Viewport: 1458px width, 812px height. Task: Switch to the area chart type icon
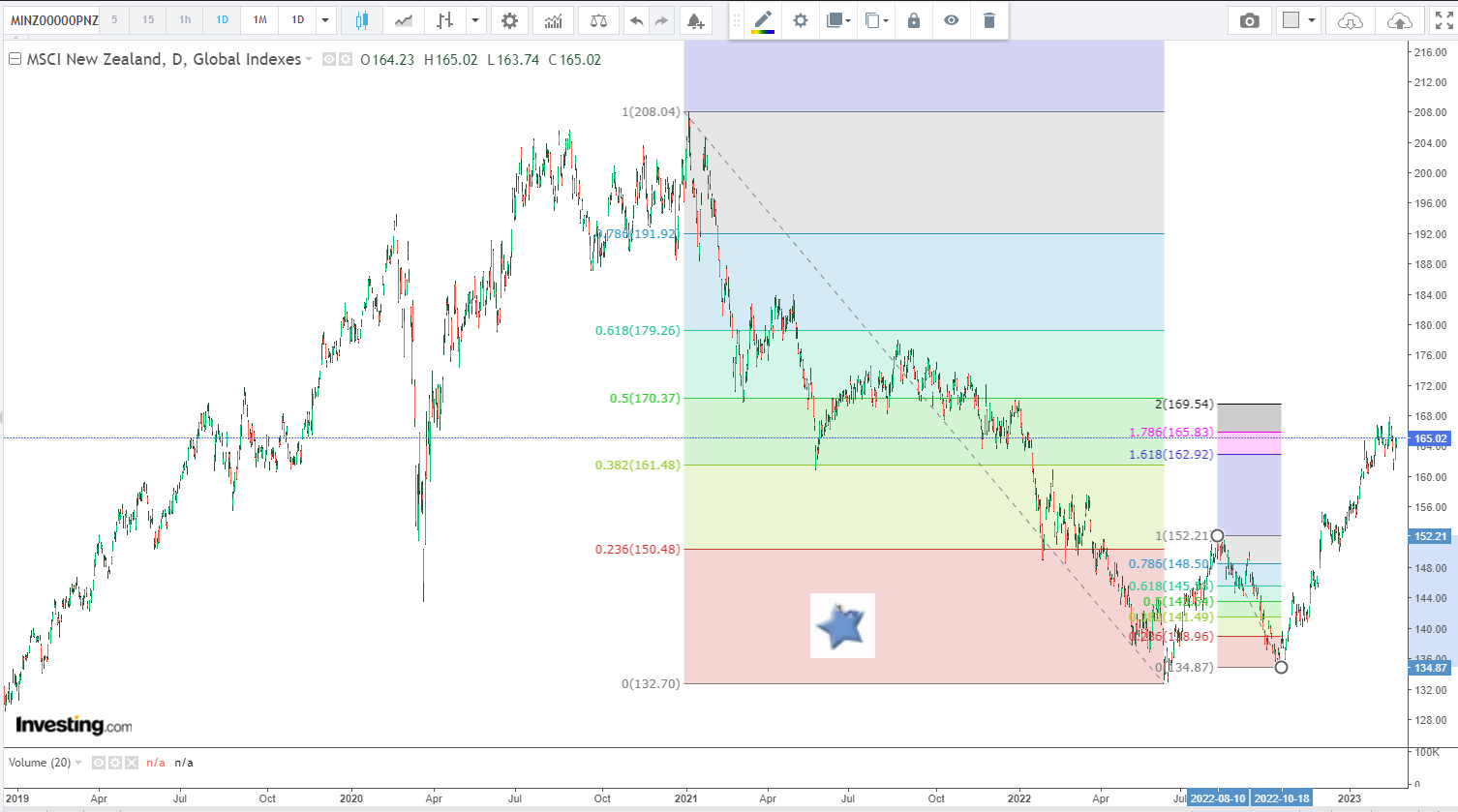(x=404, y=20)
